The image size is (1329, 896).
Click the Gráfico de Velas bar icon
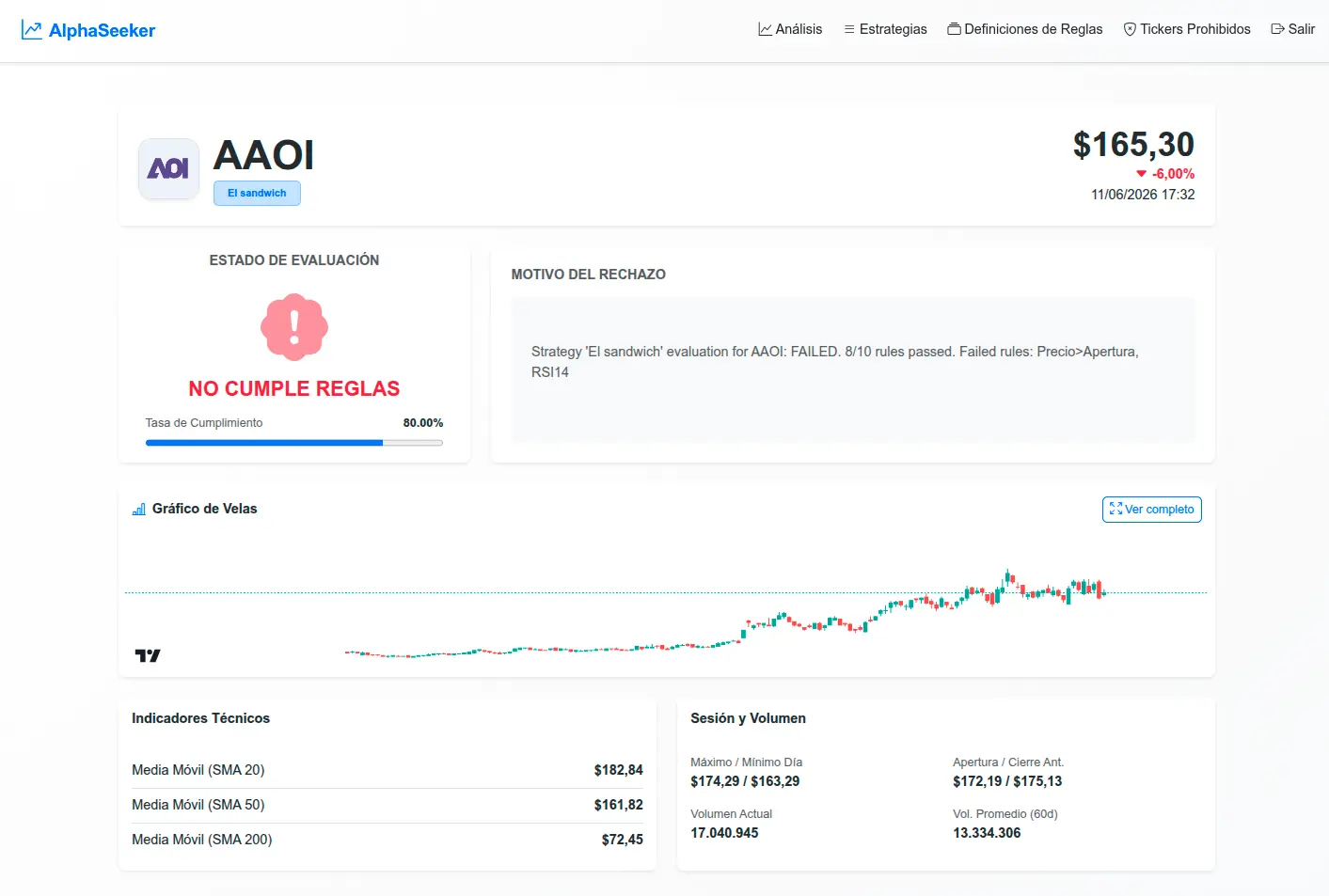[139, 509]
